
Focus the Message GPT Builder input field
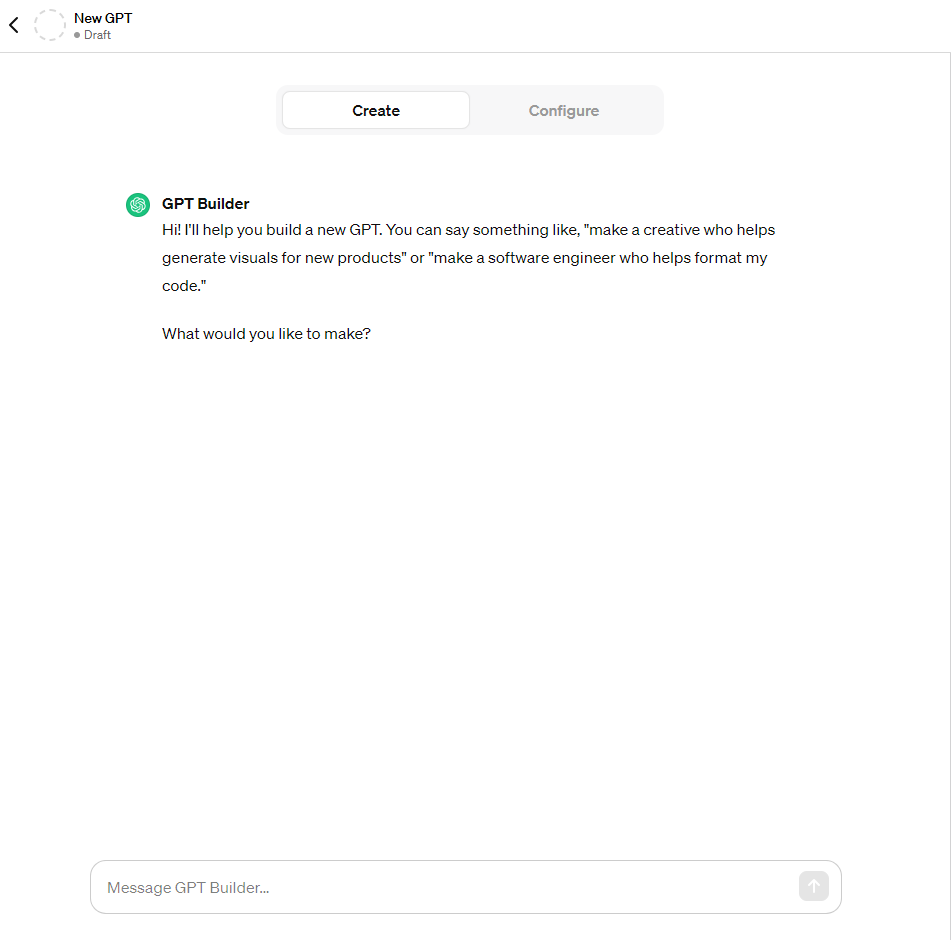point(466,887)
